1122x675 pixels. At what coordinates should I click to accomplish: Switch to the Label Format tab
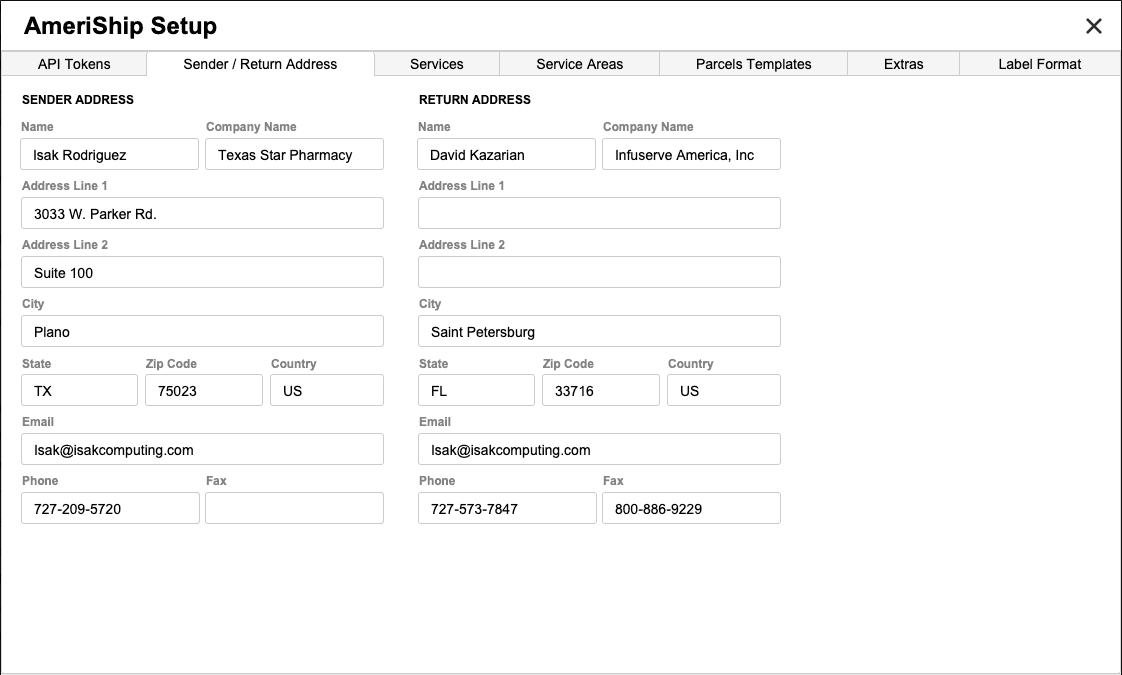1039,64
